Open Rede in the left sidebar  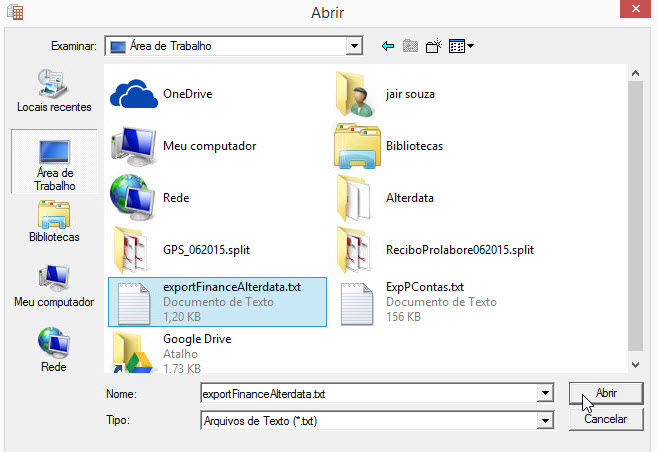click(54, 350)
